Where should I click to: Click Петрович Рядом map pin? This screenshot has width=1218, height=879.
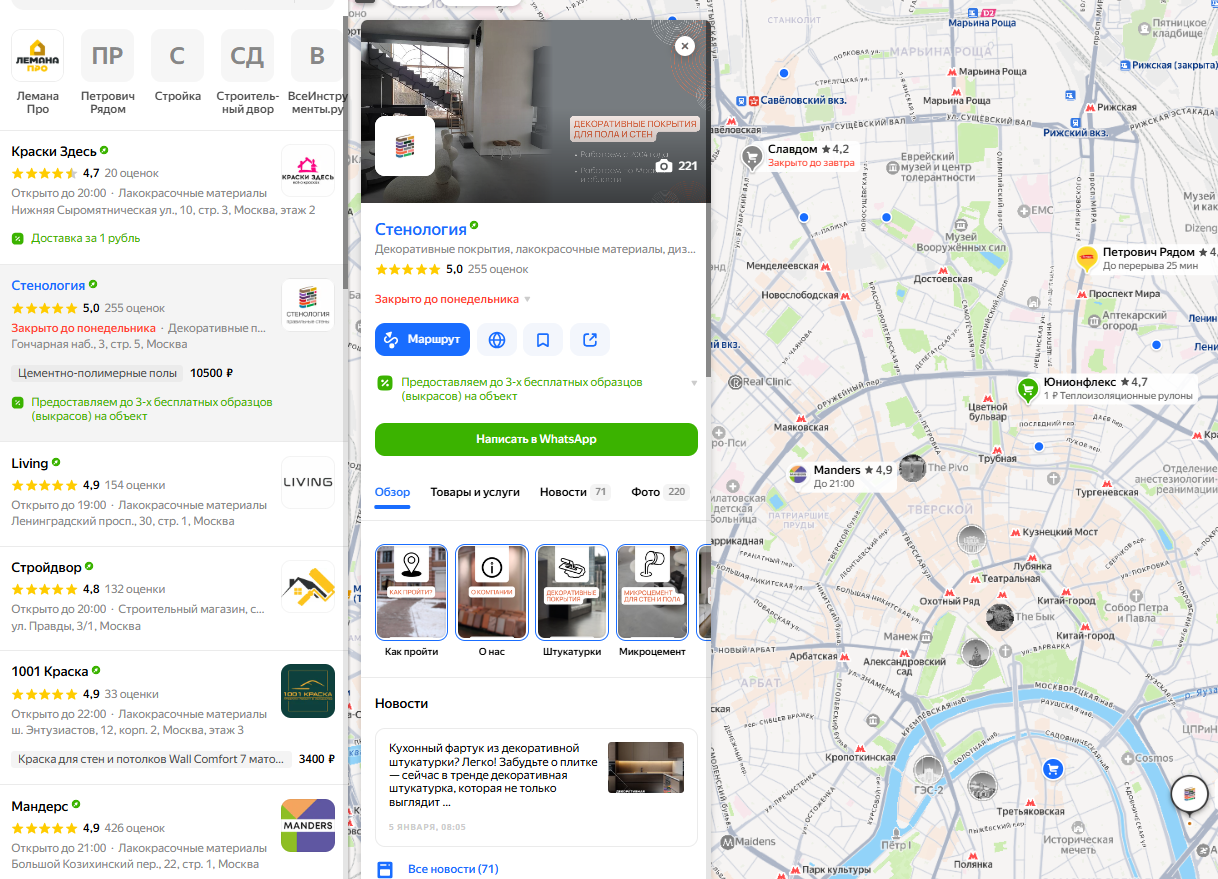click(1087, 259)
